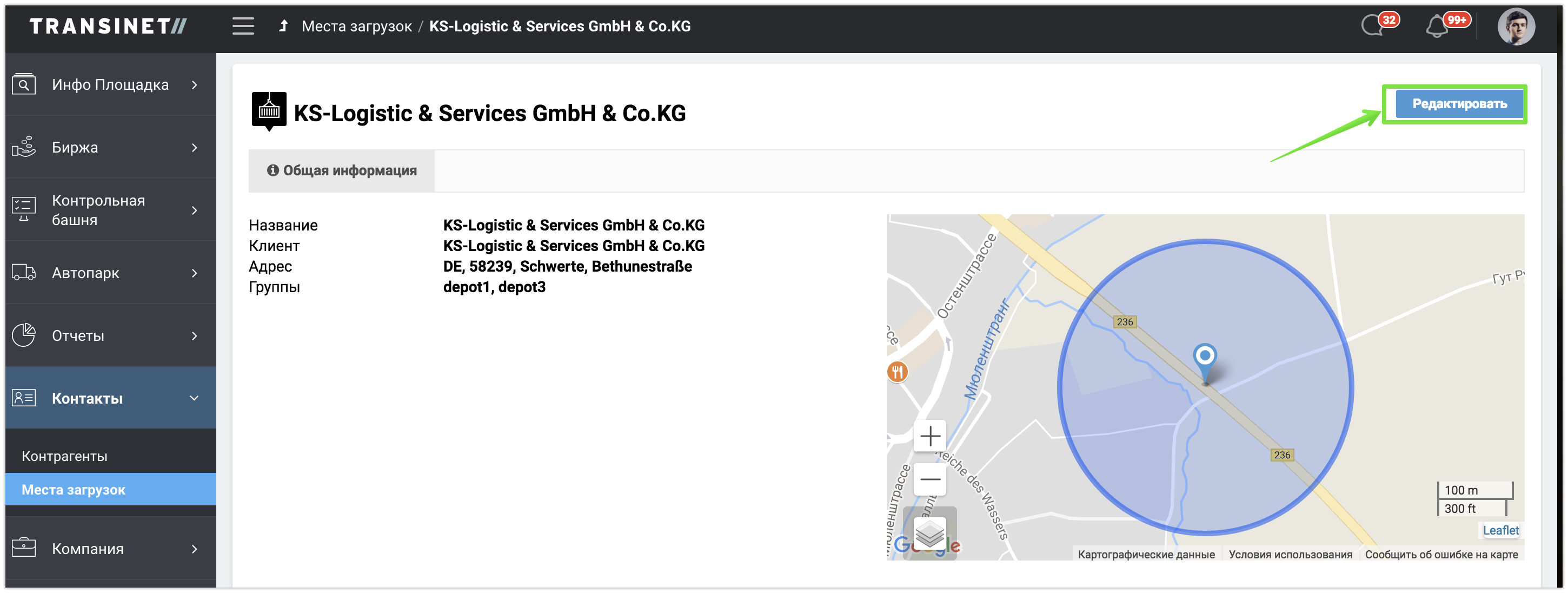Screen dimensions: 1568x593
Task: Open chat messages icon with 32 badge
Action: coord(1373,26)
